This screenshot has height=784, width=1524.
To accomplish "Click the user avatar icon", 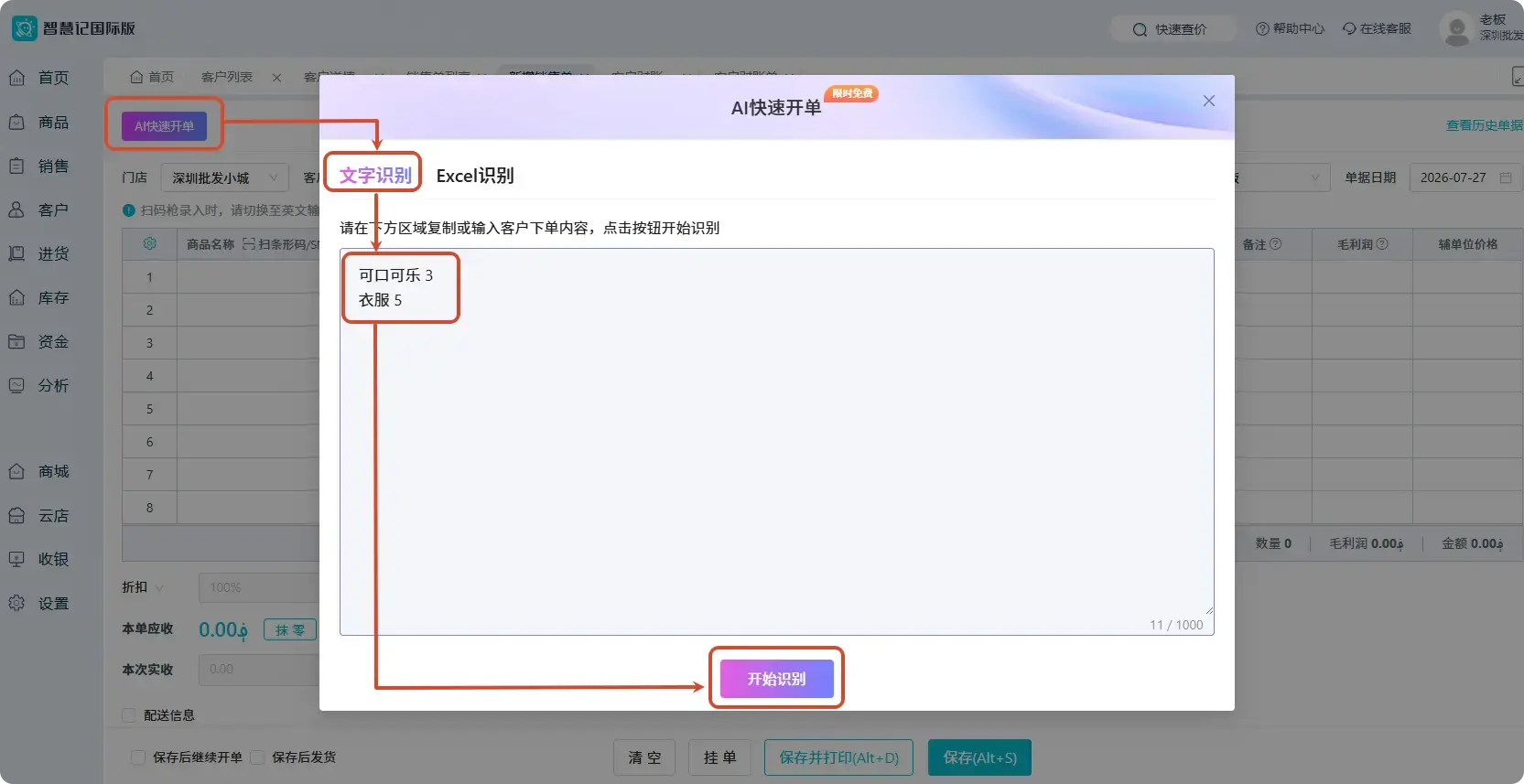I will 1455,28.
